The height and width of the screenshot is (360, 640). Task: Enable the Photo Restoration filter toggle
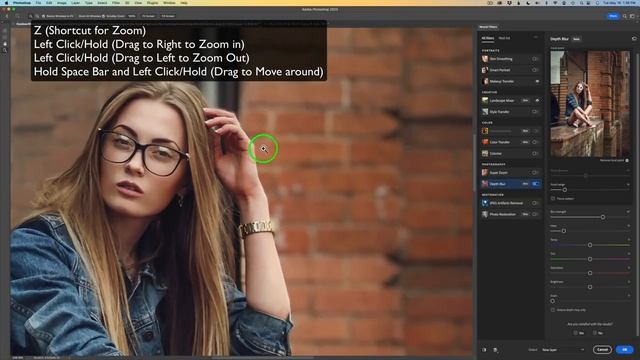point(535,214)
